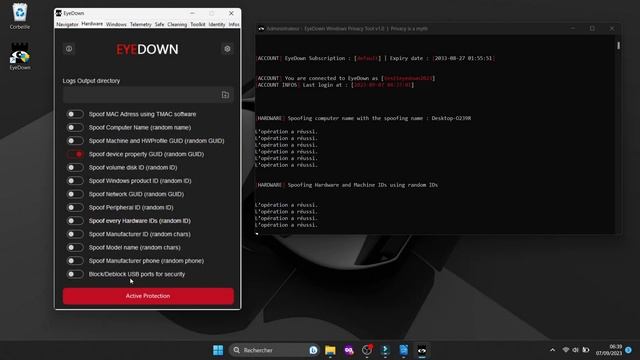This screenshot has height=360, width=640.
Task: Open the round red-badged taskbar icon
Action: (x=367, y=350)
